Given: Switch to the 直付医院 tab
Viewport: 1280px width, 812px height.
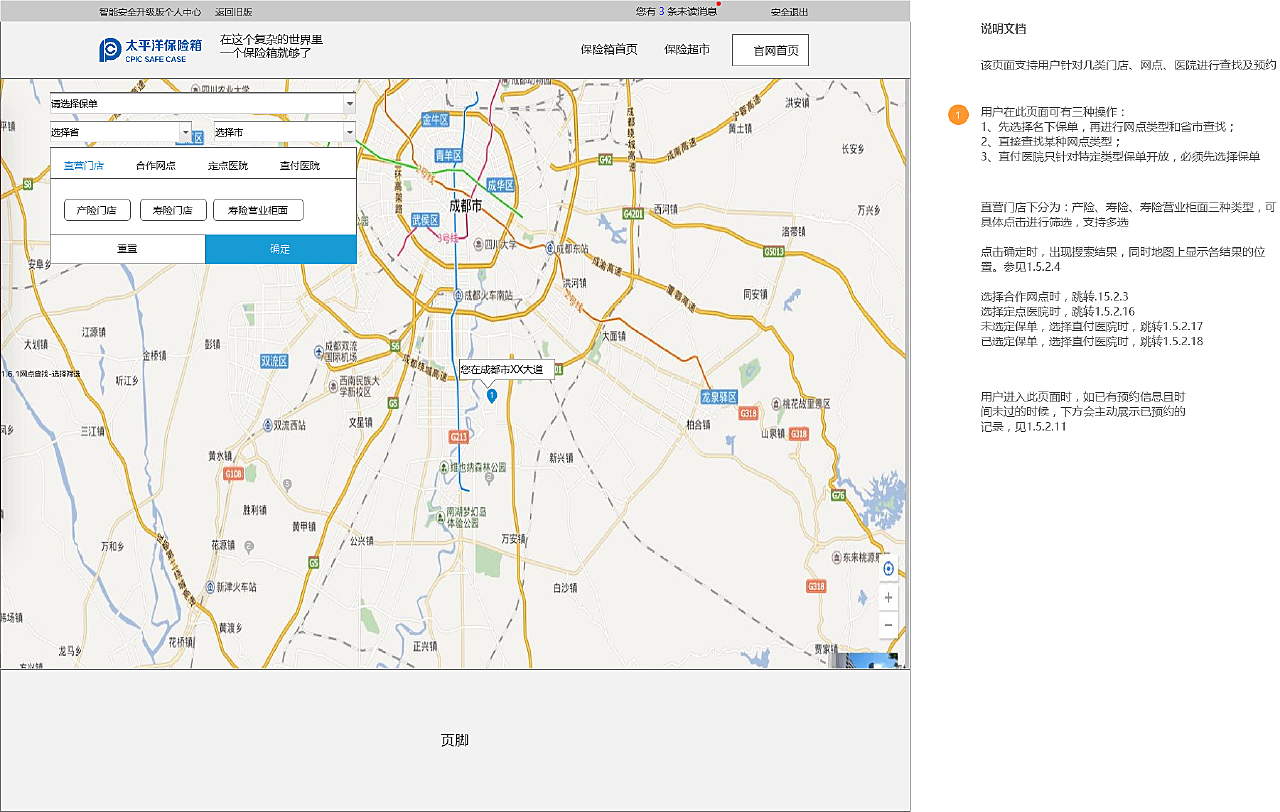Looking at the screenshot, I should click(x=300, y=165).
